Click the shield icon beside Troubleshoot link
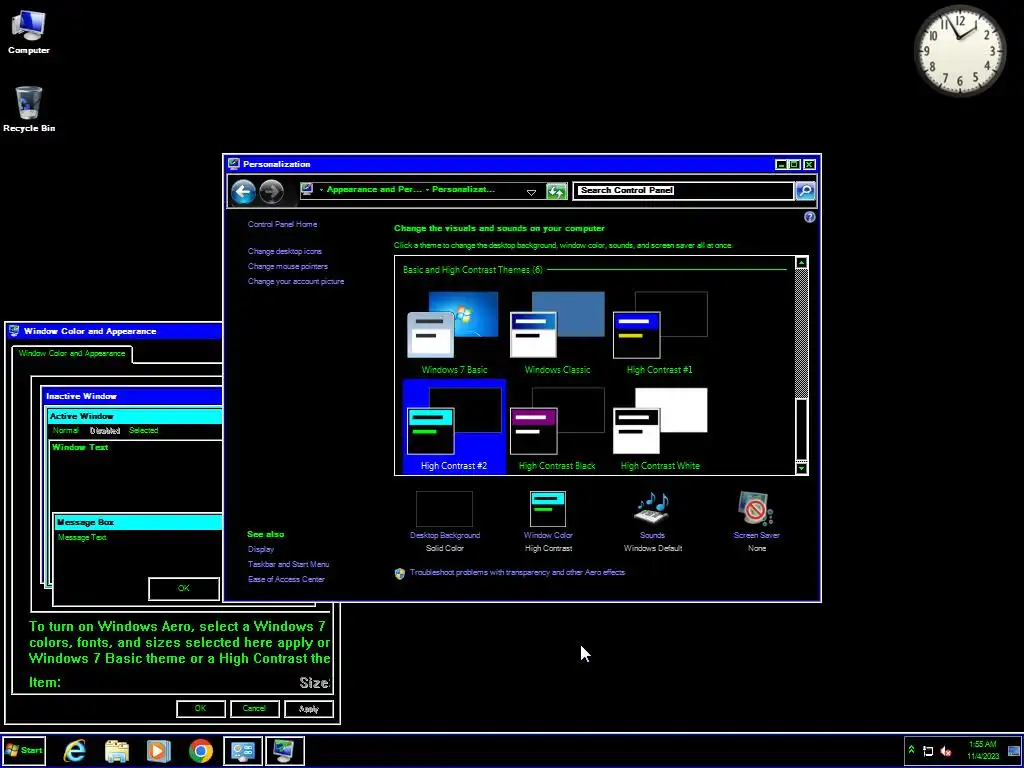This screenshot has height=768, width=1024. coord(400,573)
